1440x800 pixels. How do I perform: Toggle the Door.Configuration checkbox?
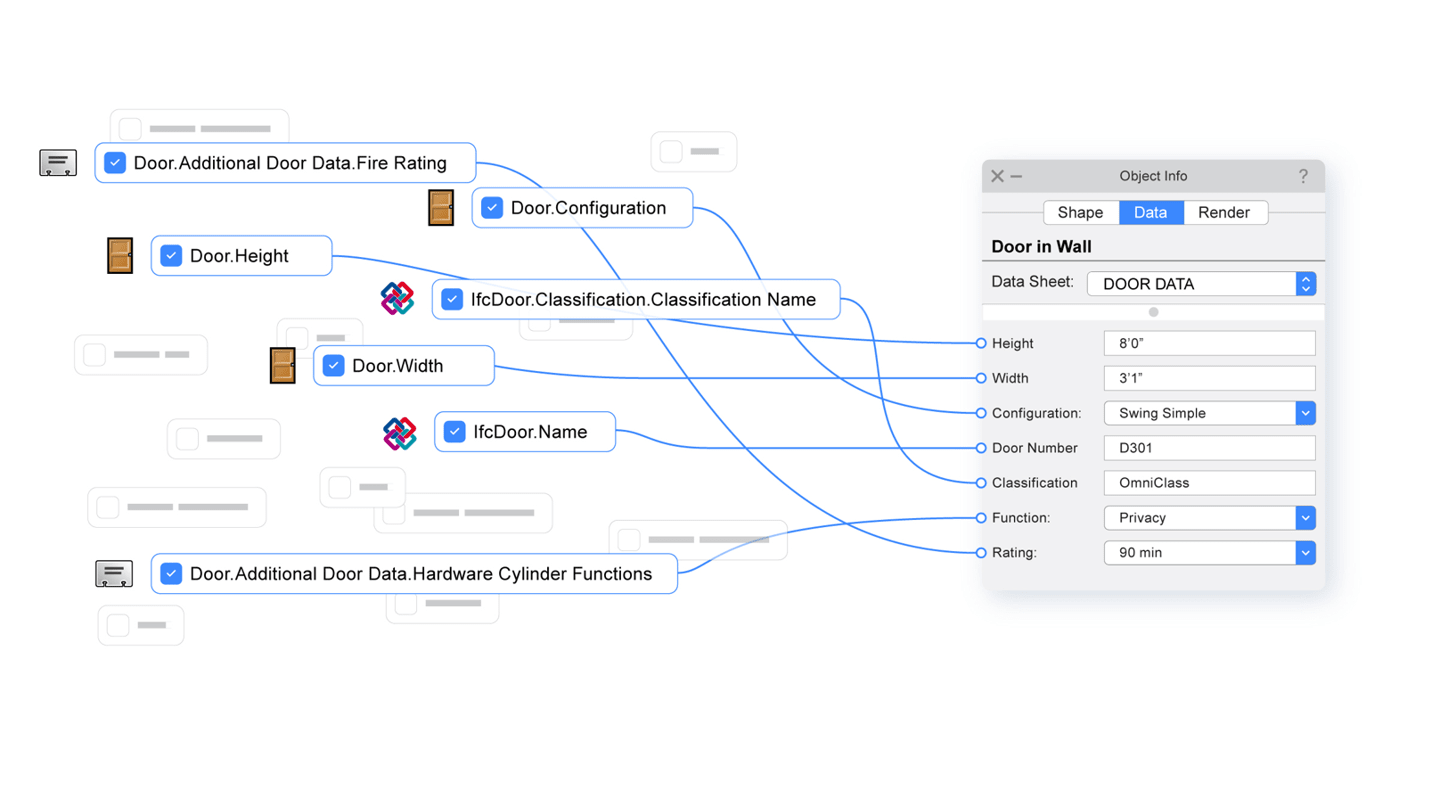(492, 208)
